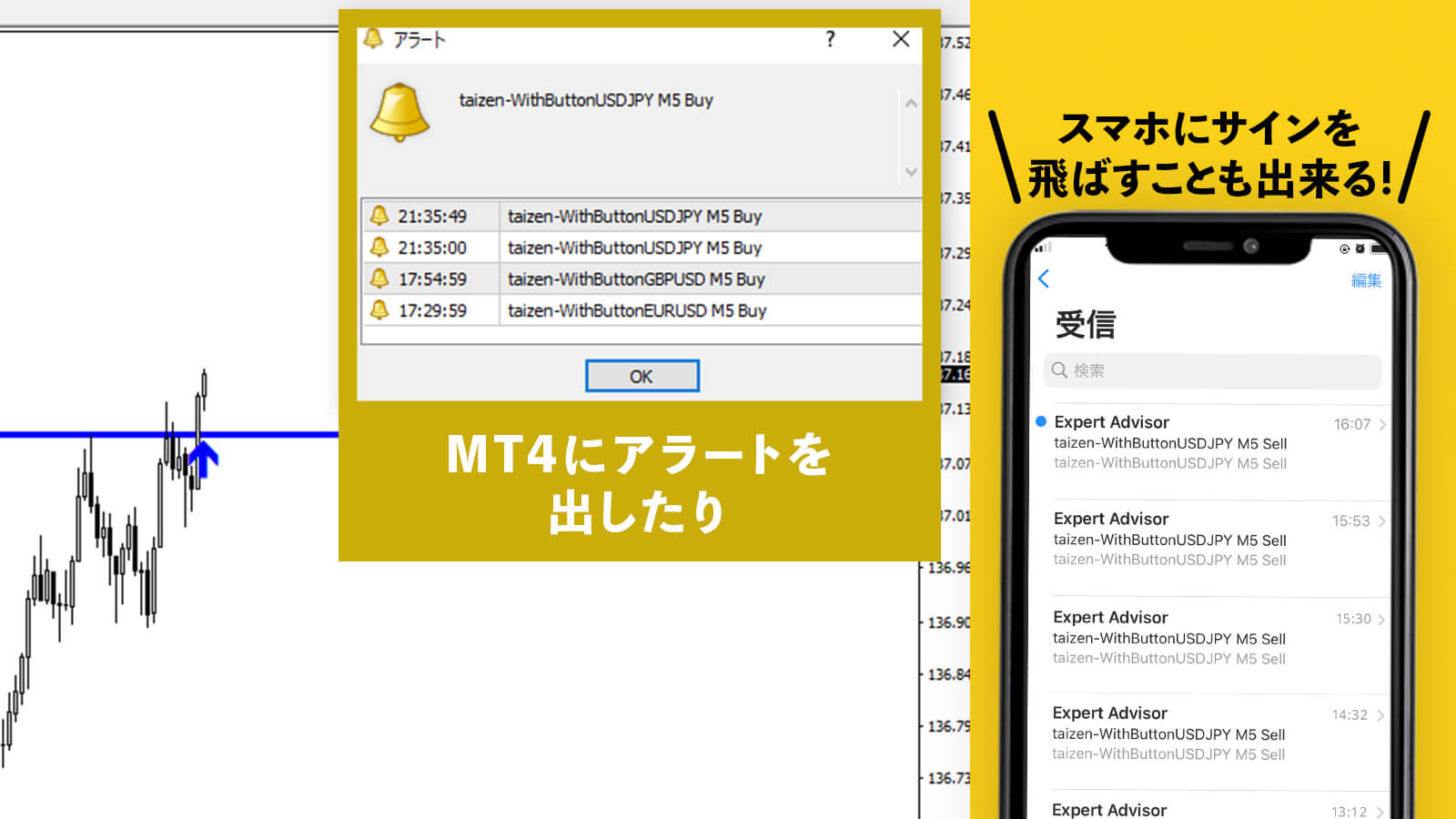Viewport: 1456px width, 819px height.
Task: Close the alert dialog window
Action: 901,39
